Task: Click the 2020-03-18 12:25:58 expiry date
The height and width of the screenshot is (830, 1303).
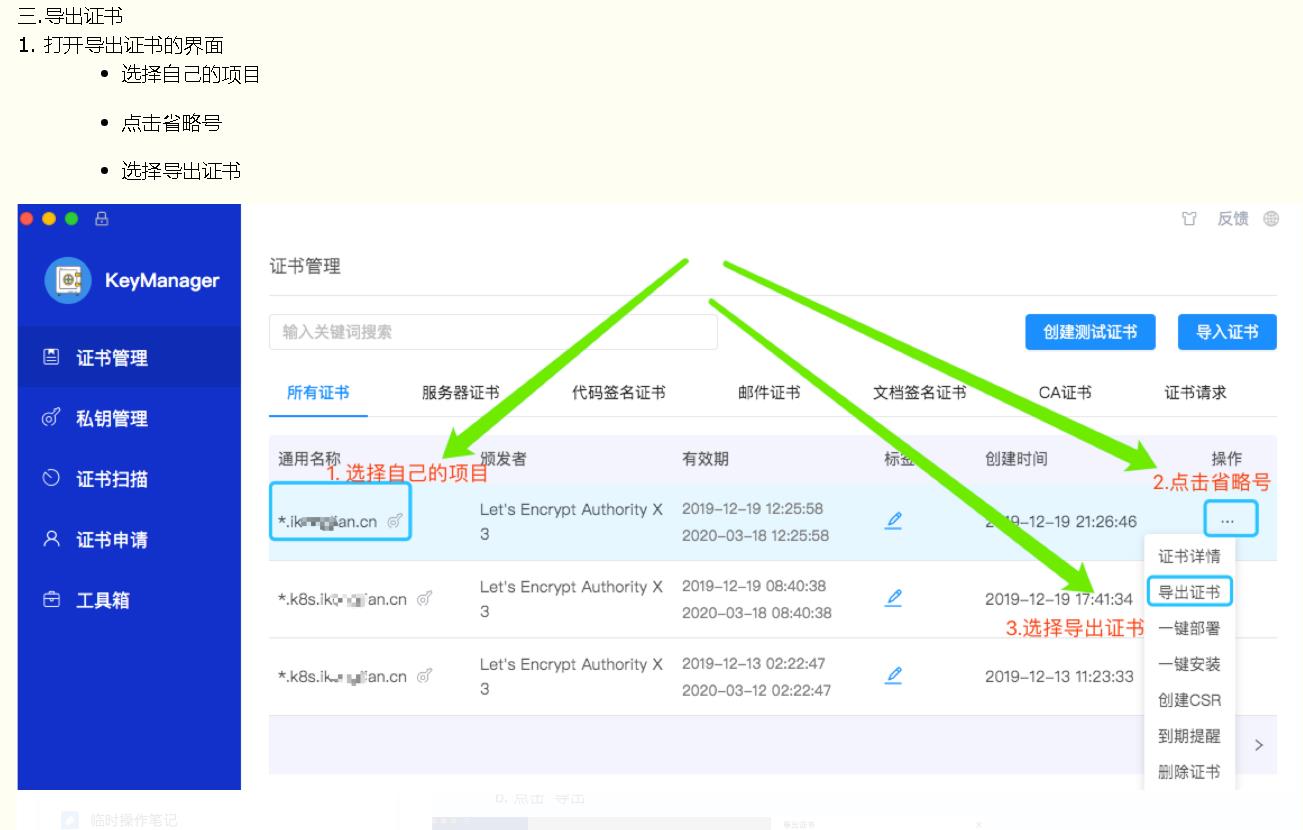Action: click(755, 535)
